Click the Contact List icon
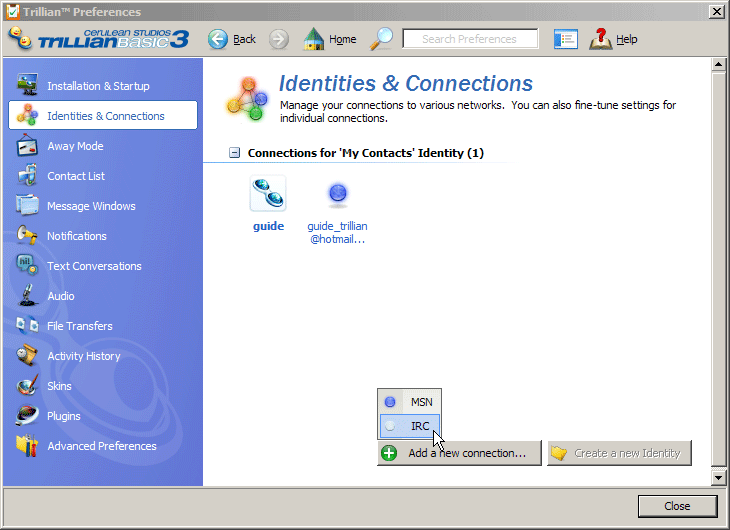The width and height of the screenshot is (730, 530). [x=27, y=175]
